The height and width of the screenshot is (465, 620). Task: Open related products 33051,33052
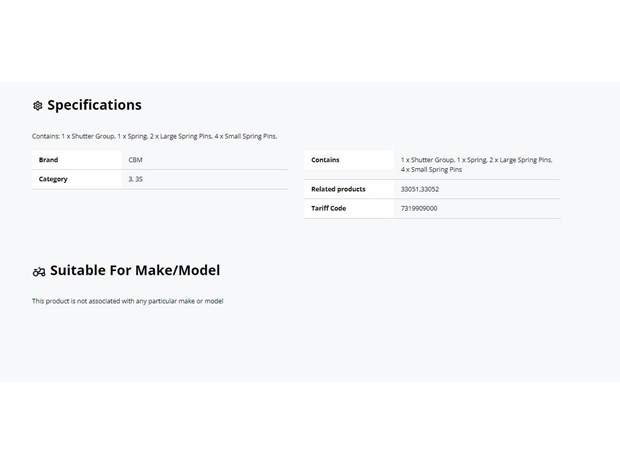coord(420,189)
